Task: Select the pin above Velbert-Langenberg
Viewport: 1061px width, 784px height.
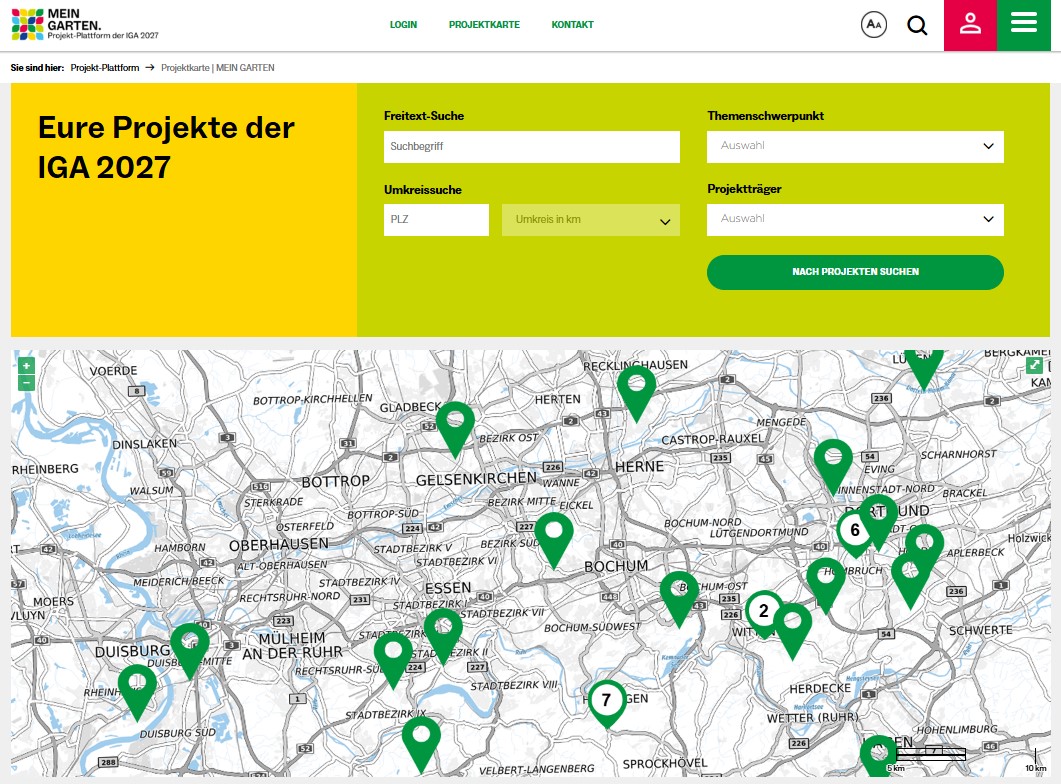Action: (421, 744)
